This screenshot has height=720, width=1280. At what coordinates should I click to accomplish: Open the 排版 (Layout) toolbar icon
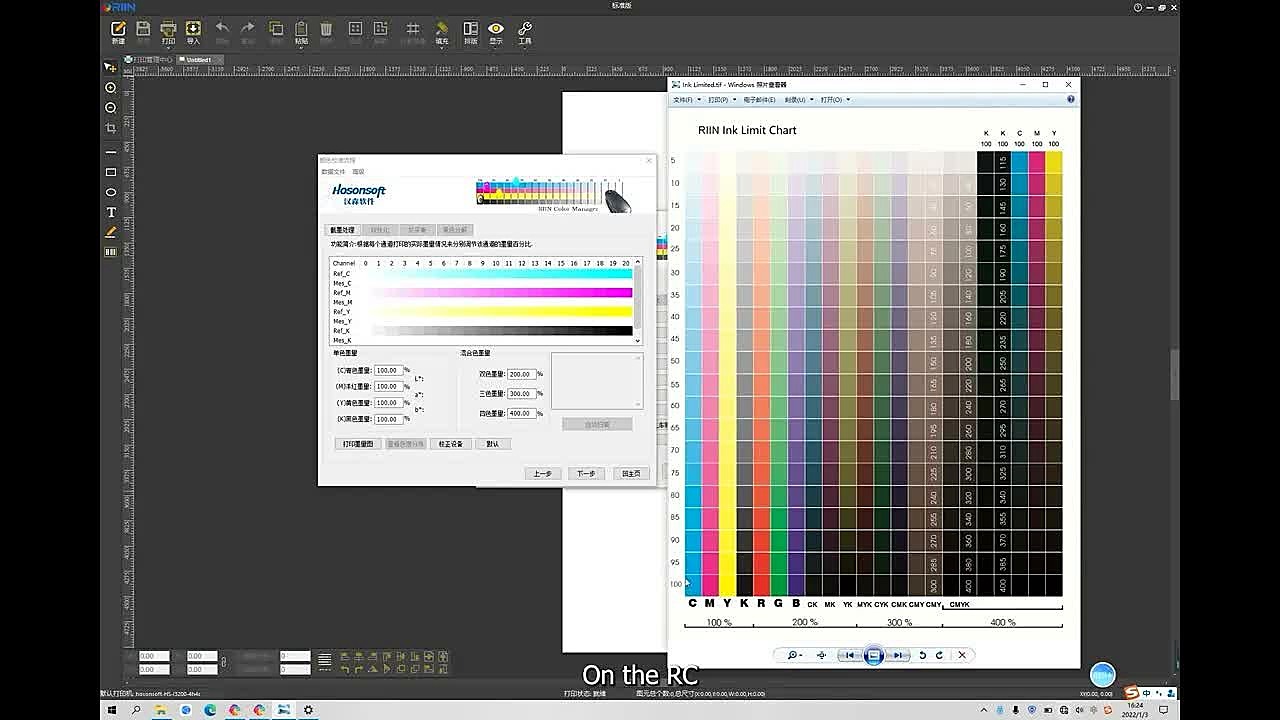[470, 32]
